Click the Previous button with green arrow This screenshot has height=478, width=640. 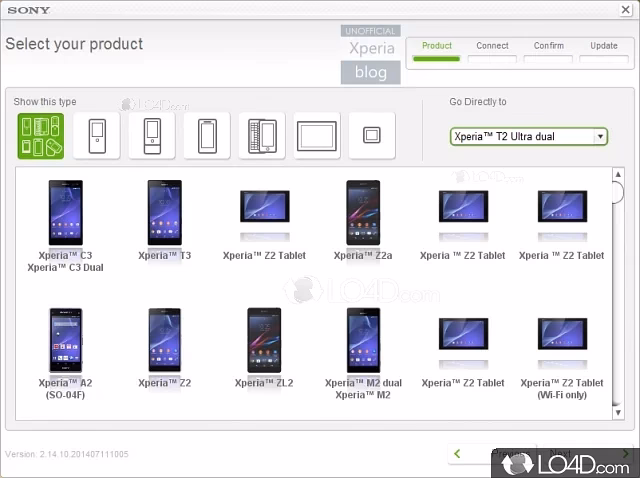click(492, 454)
